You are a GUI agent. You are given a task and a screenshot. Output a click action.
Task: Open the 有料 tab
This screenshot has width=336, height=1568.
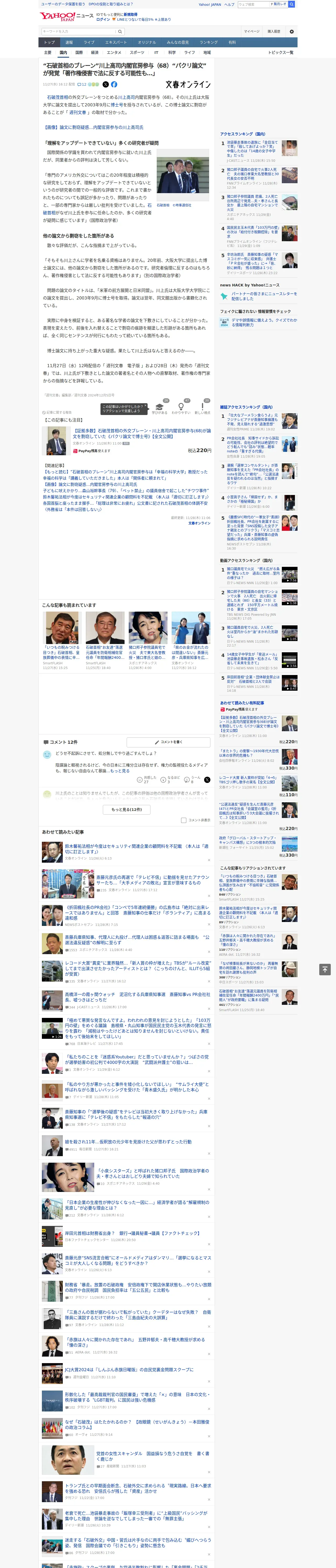coord(232,42)
